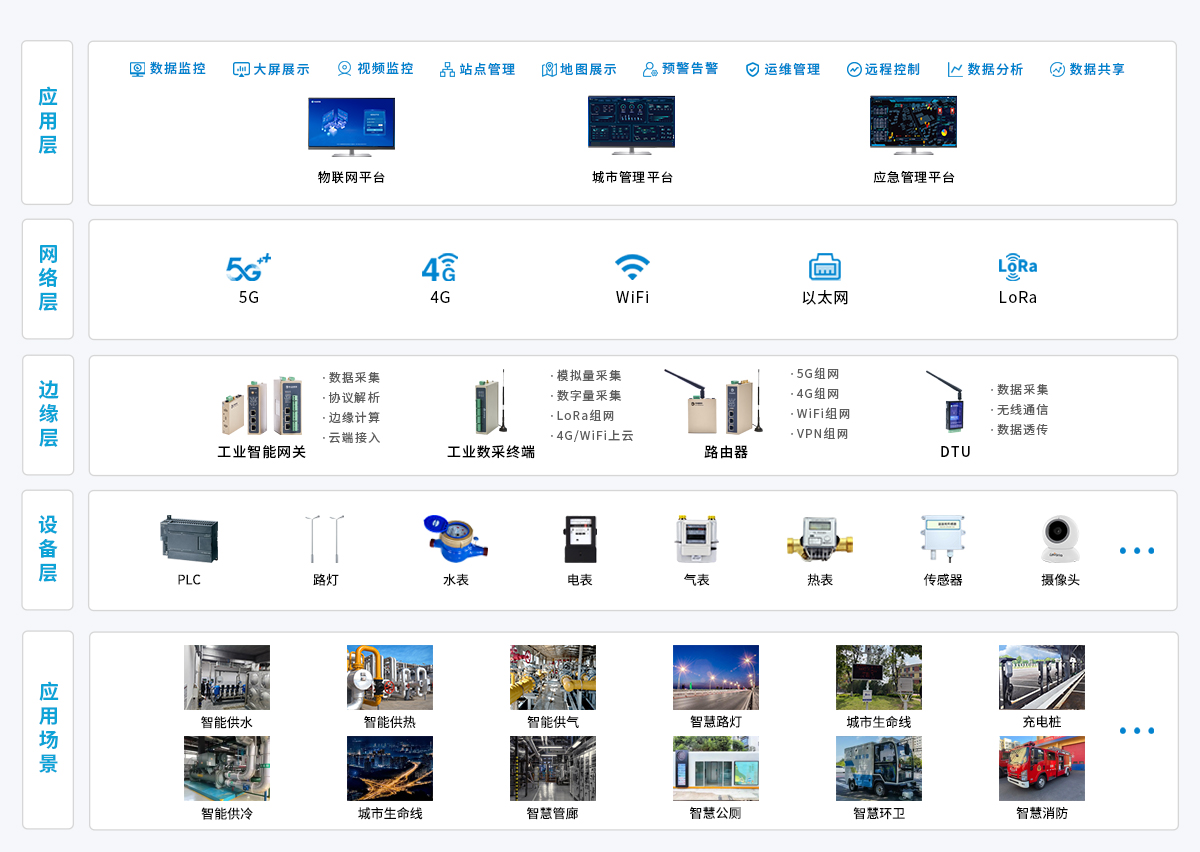Click the WiFi signal icon

[x=632, y=268]
